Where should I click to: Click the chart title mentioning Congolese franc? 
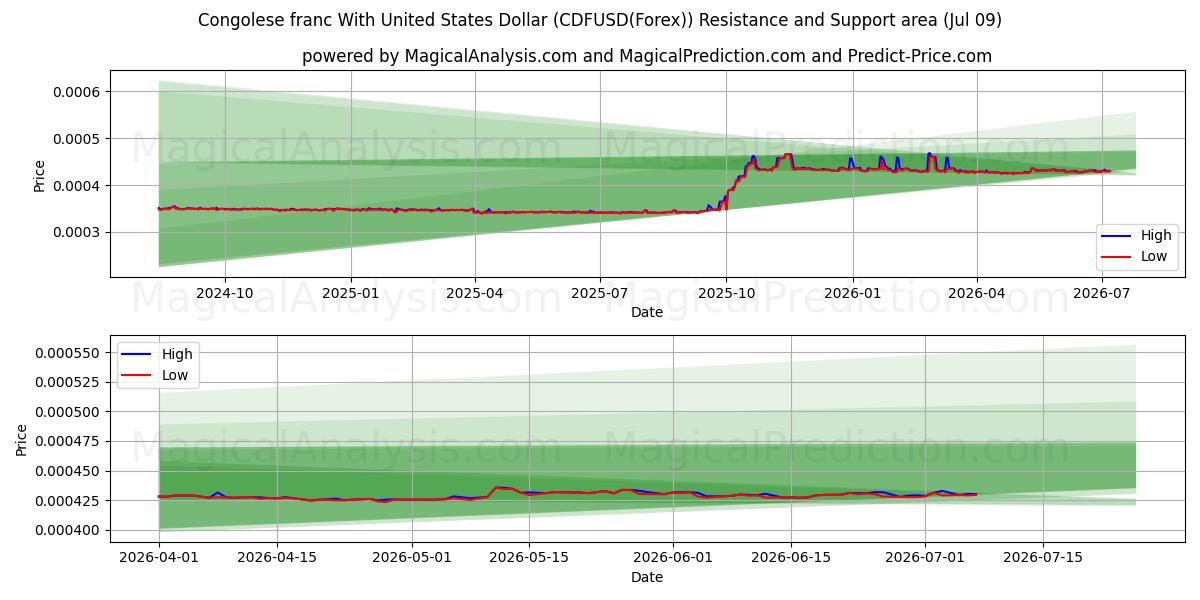point(600,20)
